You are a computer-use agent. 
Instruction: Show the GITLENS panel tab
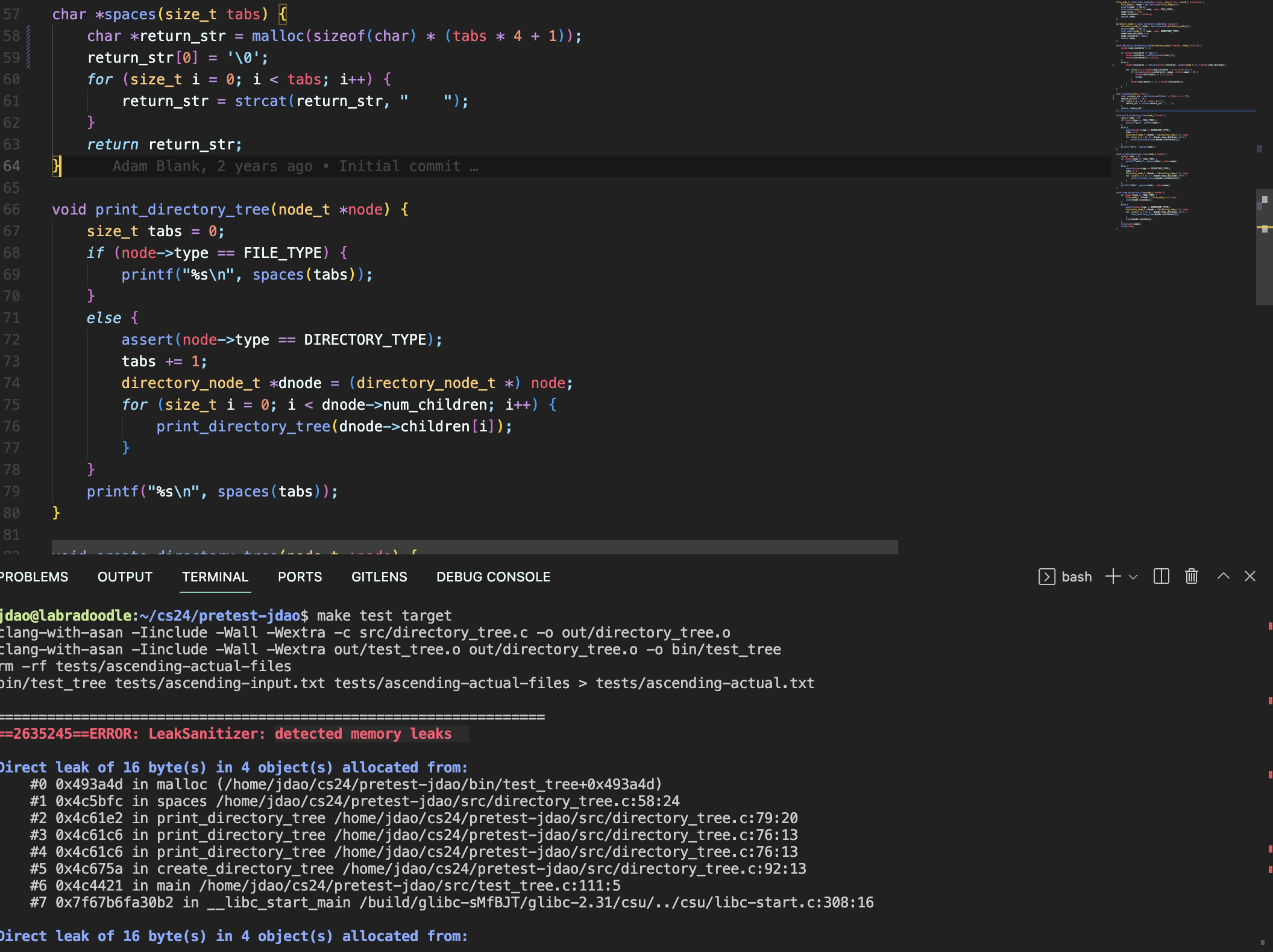pos(379,577)
